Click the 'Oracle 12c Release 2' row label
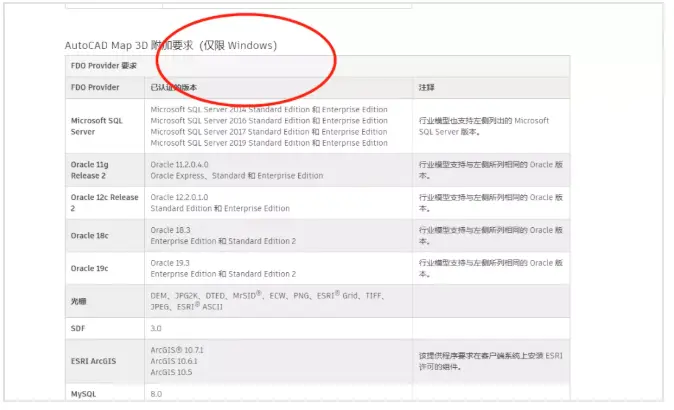 (104, 203)
